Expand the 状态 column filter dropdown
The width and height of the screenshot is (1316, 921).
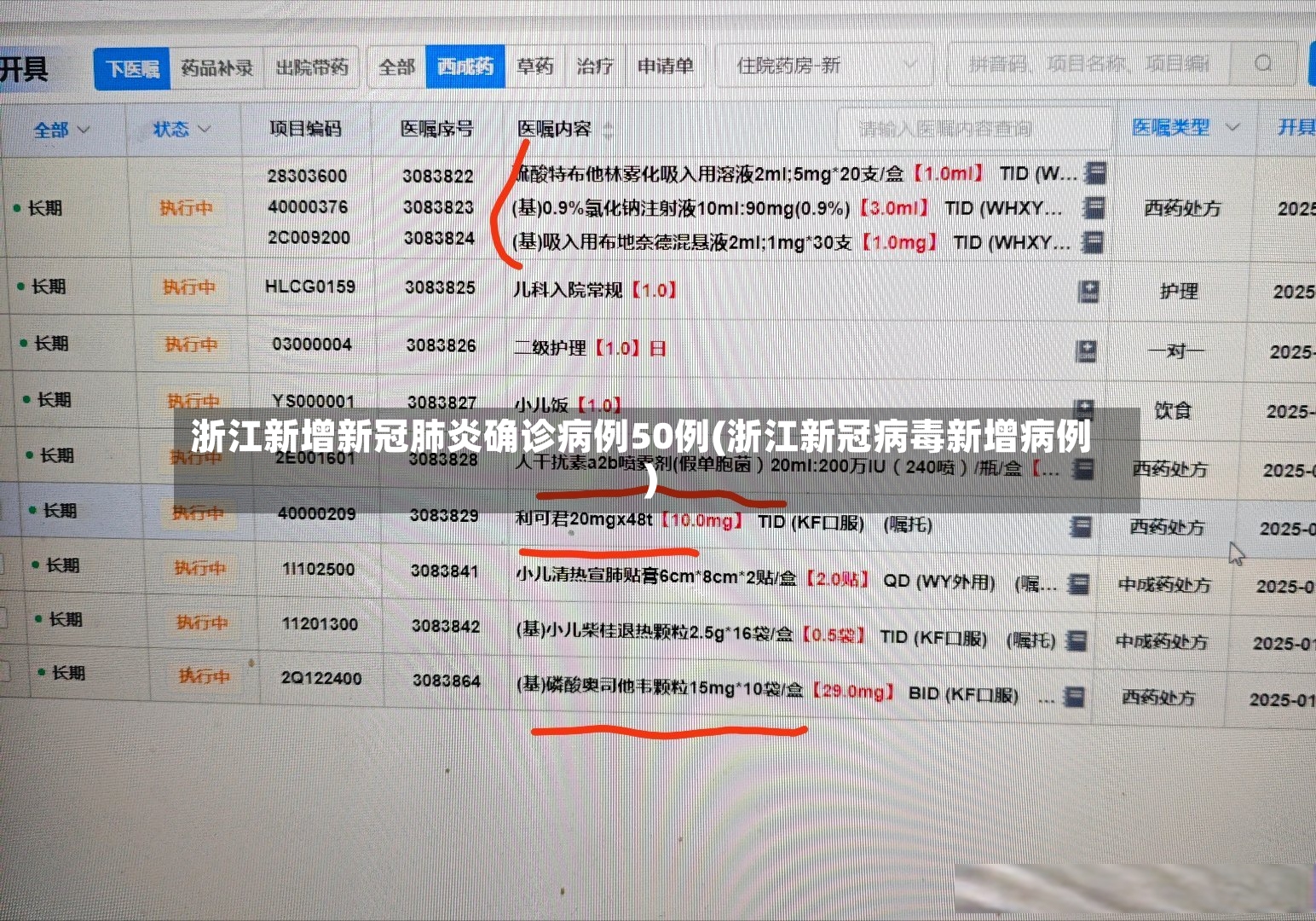point(182,130)
